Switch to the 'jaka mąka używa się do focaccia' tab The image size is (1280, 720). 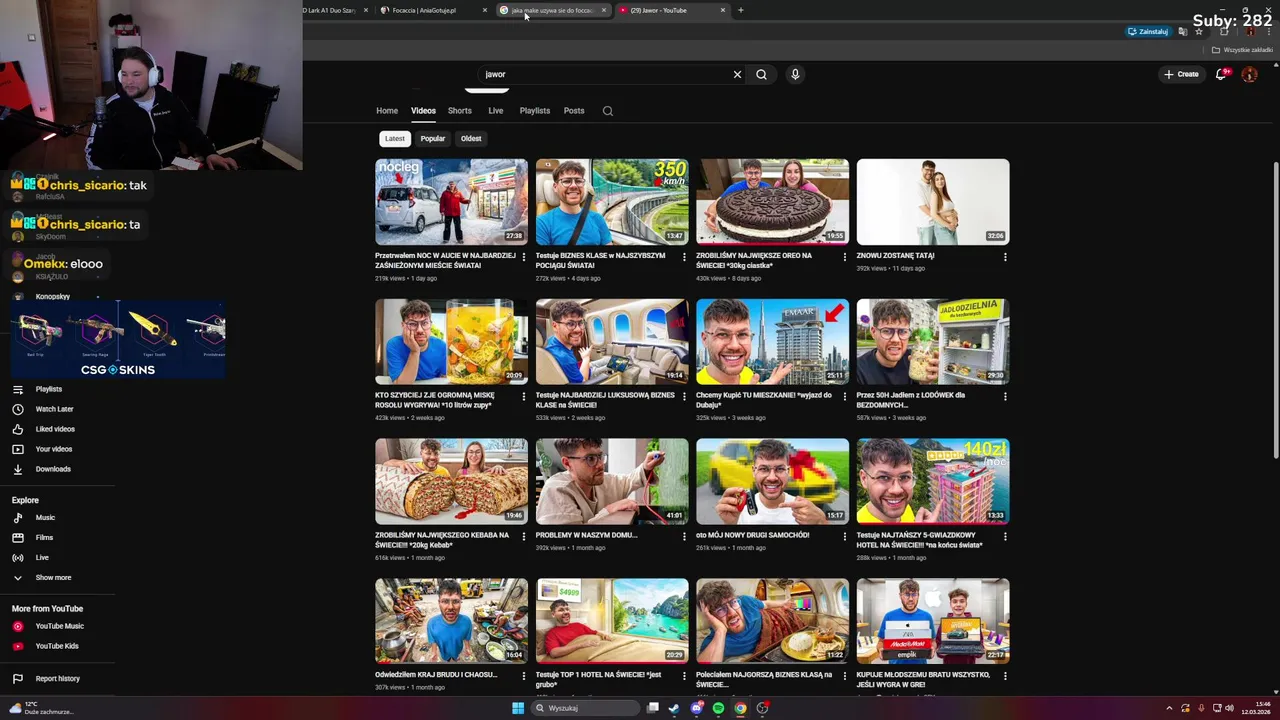pos(550,10)
